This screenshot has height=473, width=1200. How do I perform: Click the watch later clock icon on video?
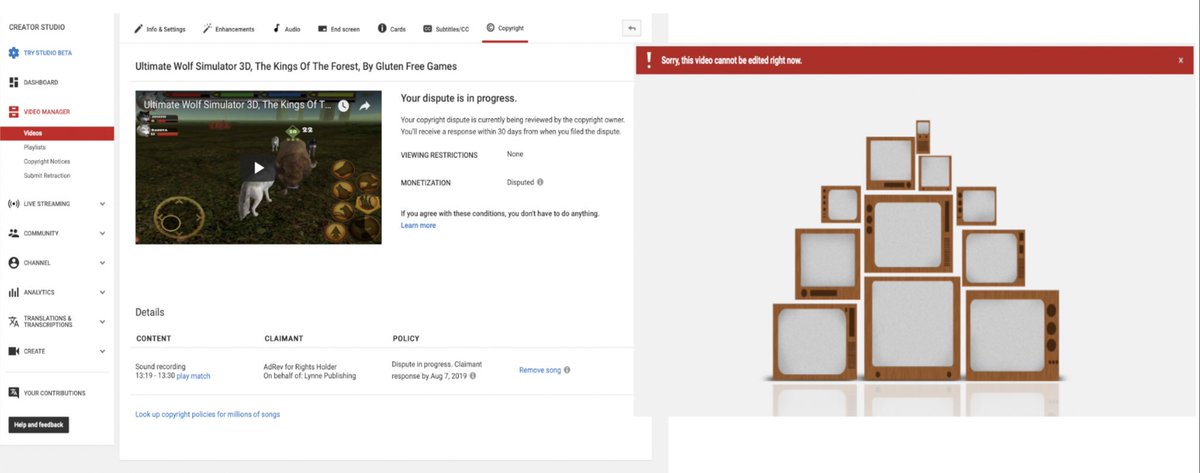[343, 105]
